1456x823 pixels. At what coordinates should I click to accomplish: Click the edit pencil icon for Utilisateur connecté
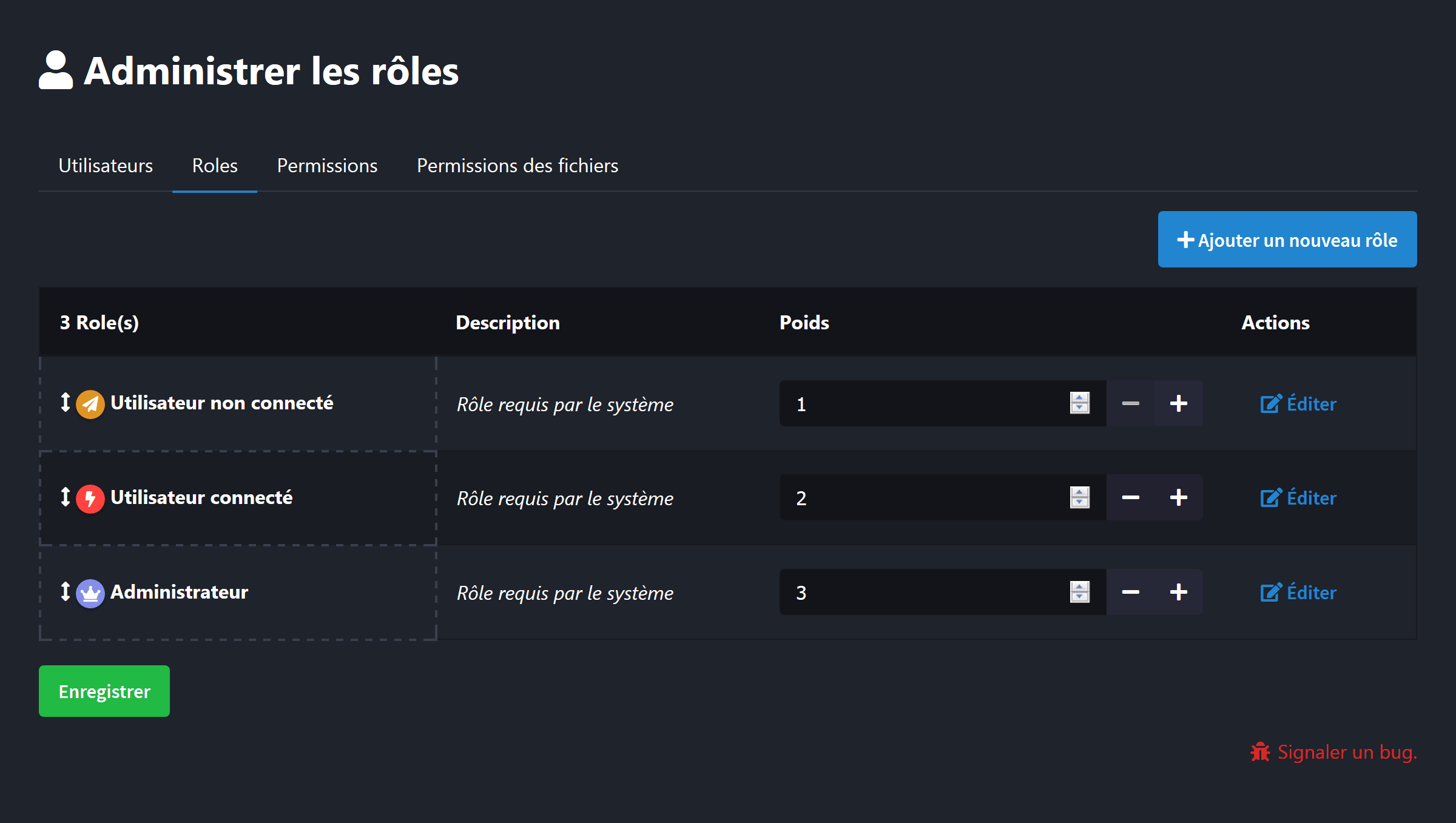pos(1272,497)
